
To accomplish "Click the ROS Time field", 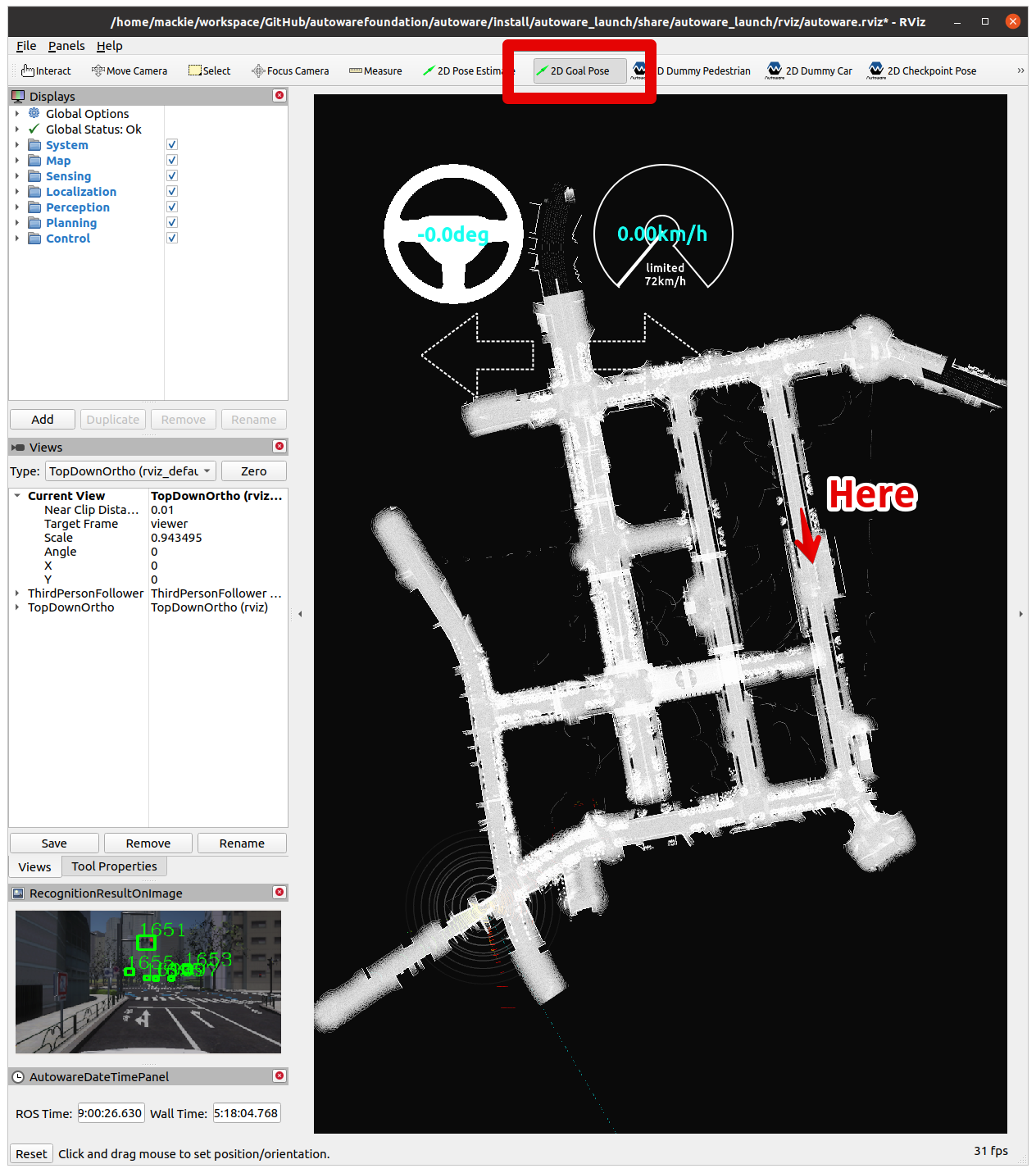I will tap(111, 1113).
